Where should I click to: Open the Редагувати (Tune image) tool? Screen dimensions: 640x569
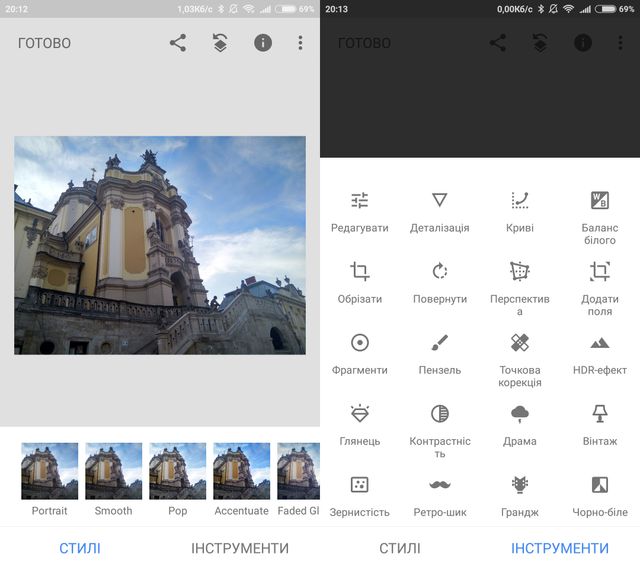pyautogui.click(x=360, y=211)
